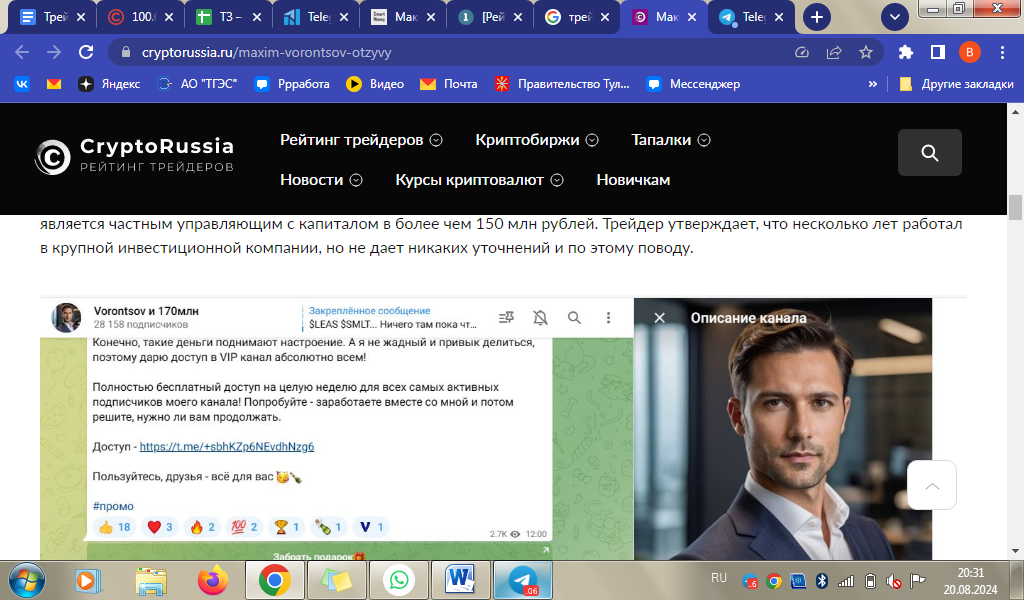Expand the Тапалки menu
This screenshot has height=600, width=1024.
[671, 140]
